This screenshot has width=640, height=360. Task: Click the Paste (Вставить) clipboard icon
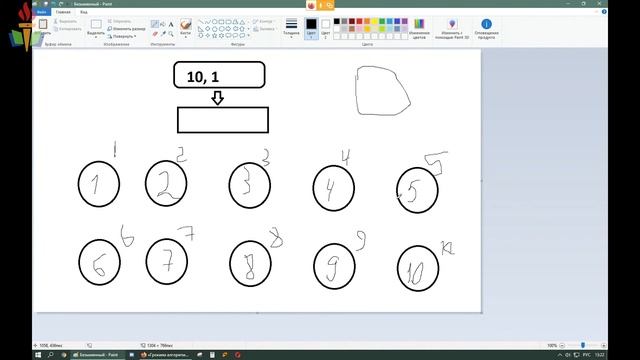[43, 24]
